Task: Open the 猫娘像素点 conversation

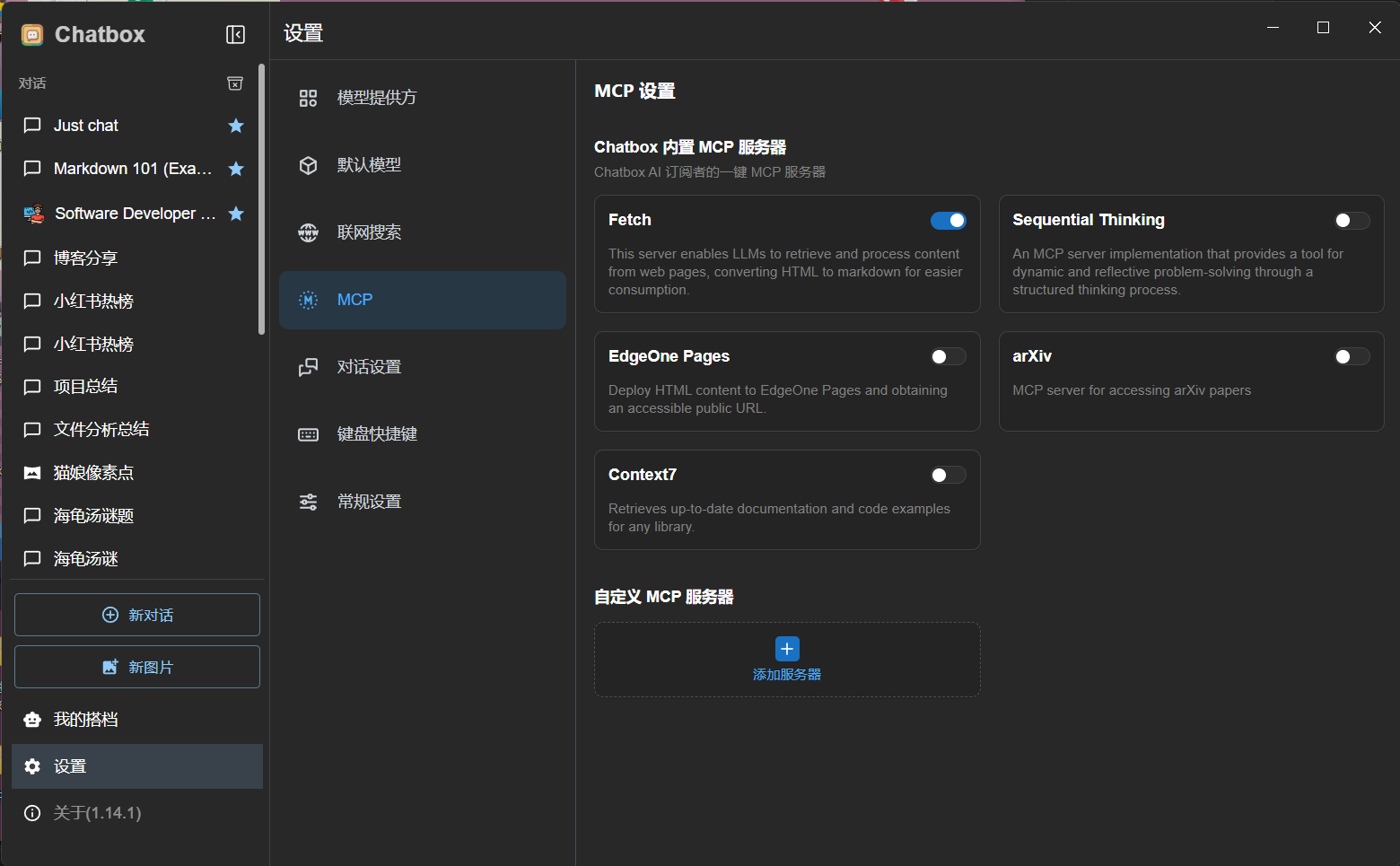Action: click(x=134, y=473)
